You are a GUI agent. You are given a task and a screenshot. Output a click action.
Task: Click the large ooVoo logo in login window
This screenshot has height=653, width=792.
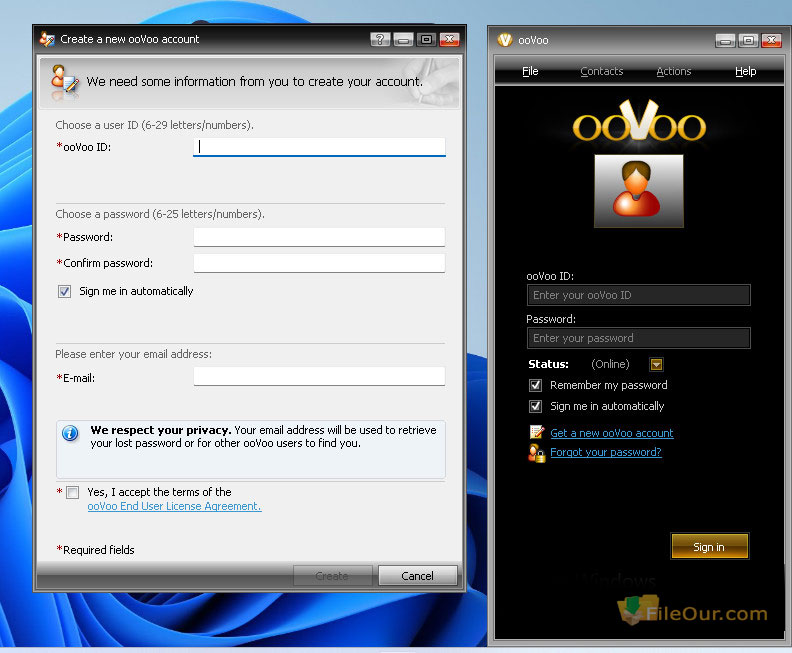(639, 121)
